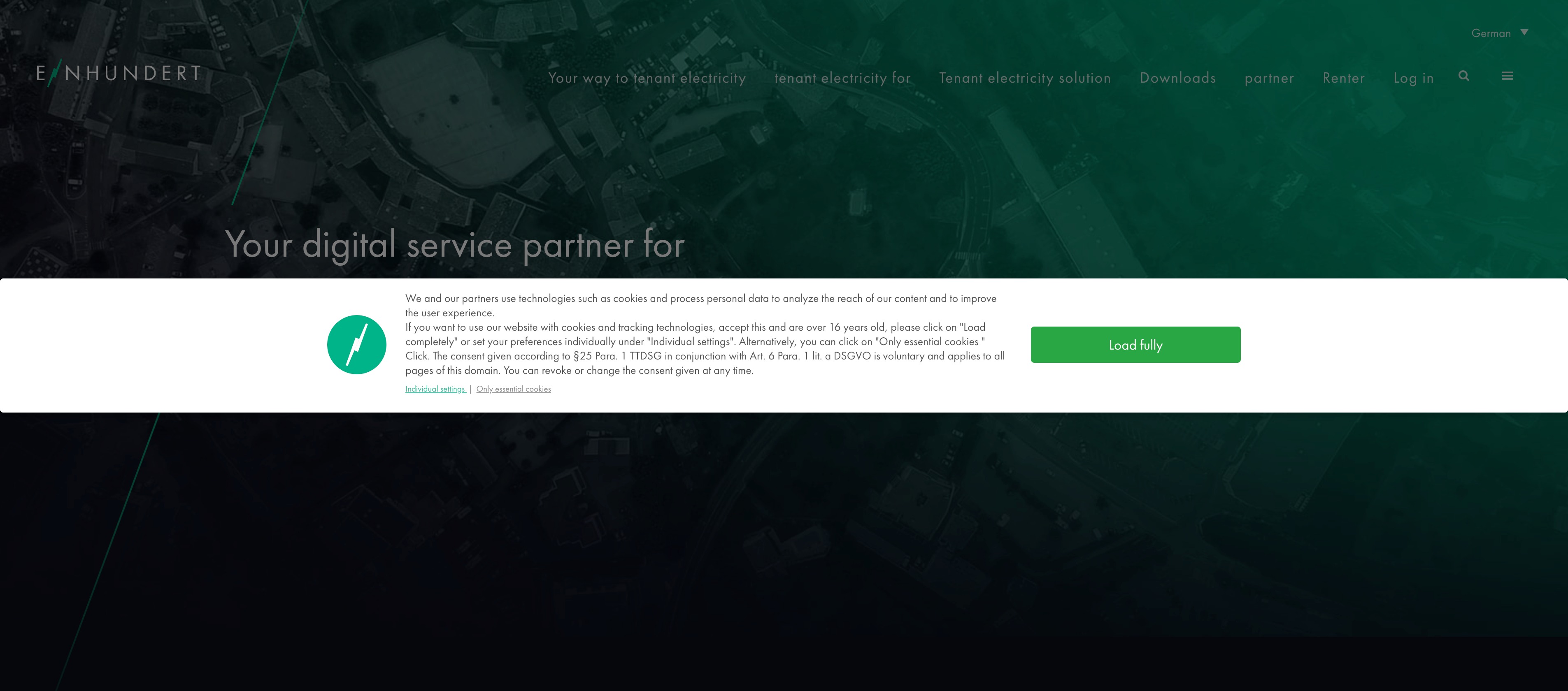Image resolution: width=1568 pixels, height=691 pixels.
Task: Go to the Downloads menu item
Action: tap(1178, 78)
